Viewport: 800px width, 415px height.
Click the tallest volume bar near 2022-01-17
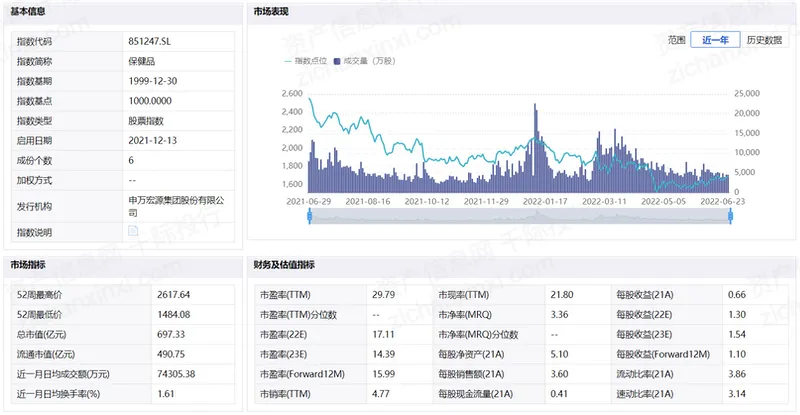[x=535, y=148]
